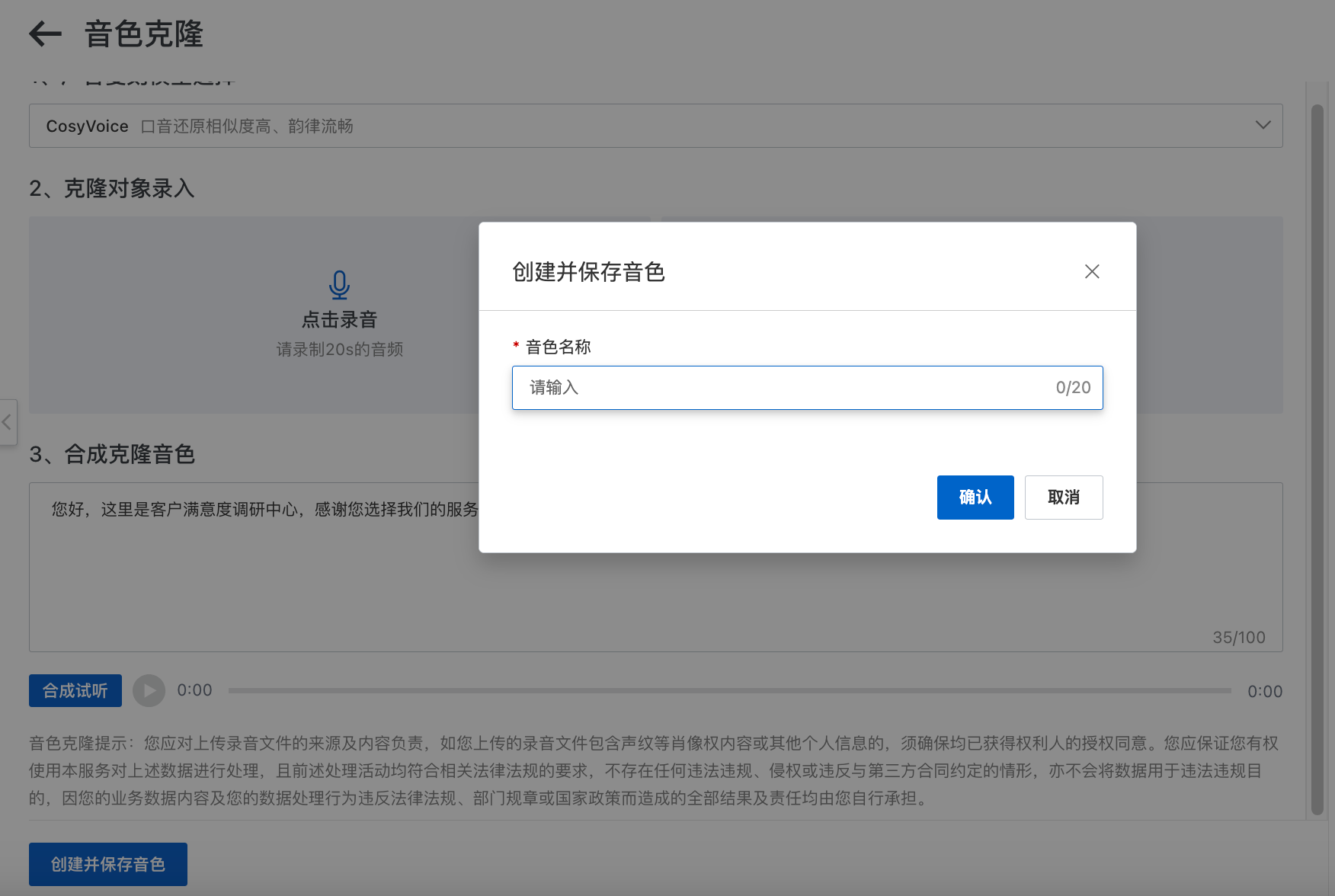1335x896 pixels.
Task: Click the 音色名称 input field
Action: pyautogui.click(x=807, y=388)
